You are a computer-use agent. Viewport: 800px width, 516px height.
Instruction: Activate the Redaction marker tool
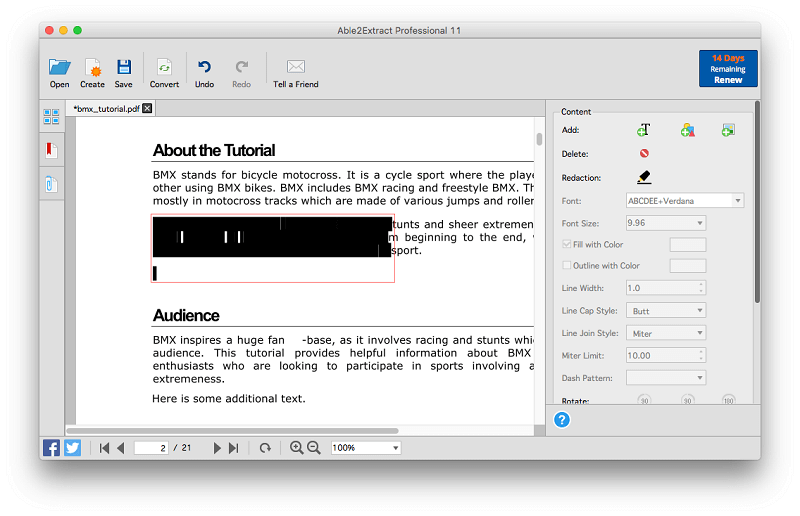(x=644, y=177)
